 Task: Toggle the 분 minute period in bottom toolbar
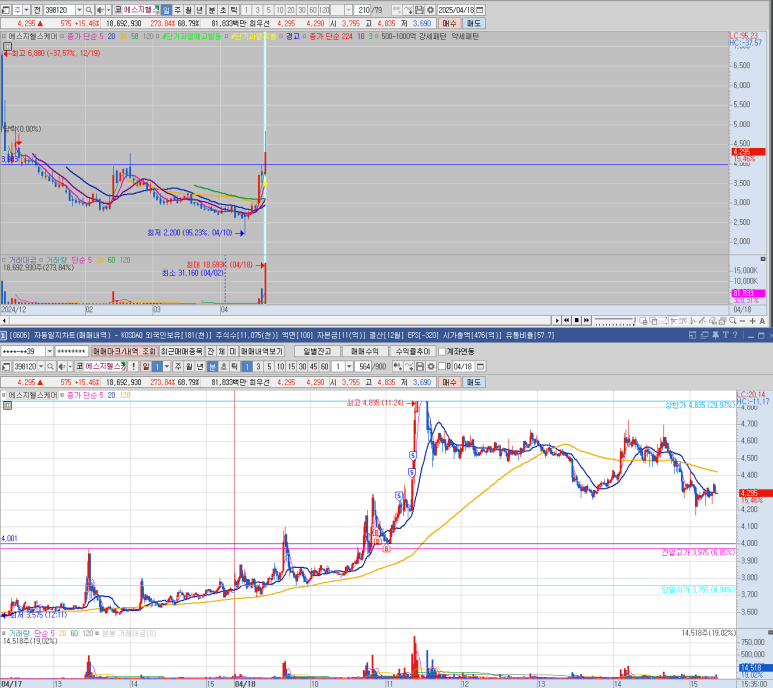[x=212, y=367]
